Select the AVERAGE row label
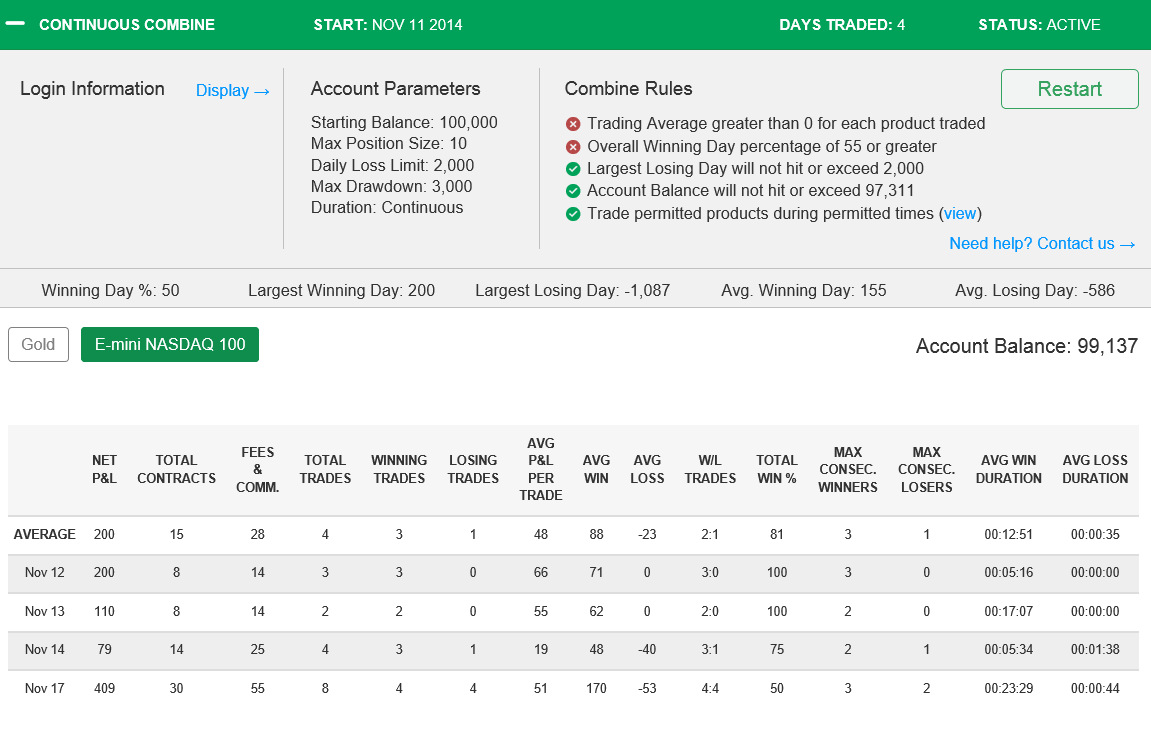This screenshot has height=730, width=1151. 45,534
